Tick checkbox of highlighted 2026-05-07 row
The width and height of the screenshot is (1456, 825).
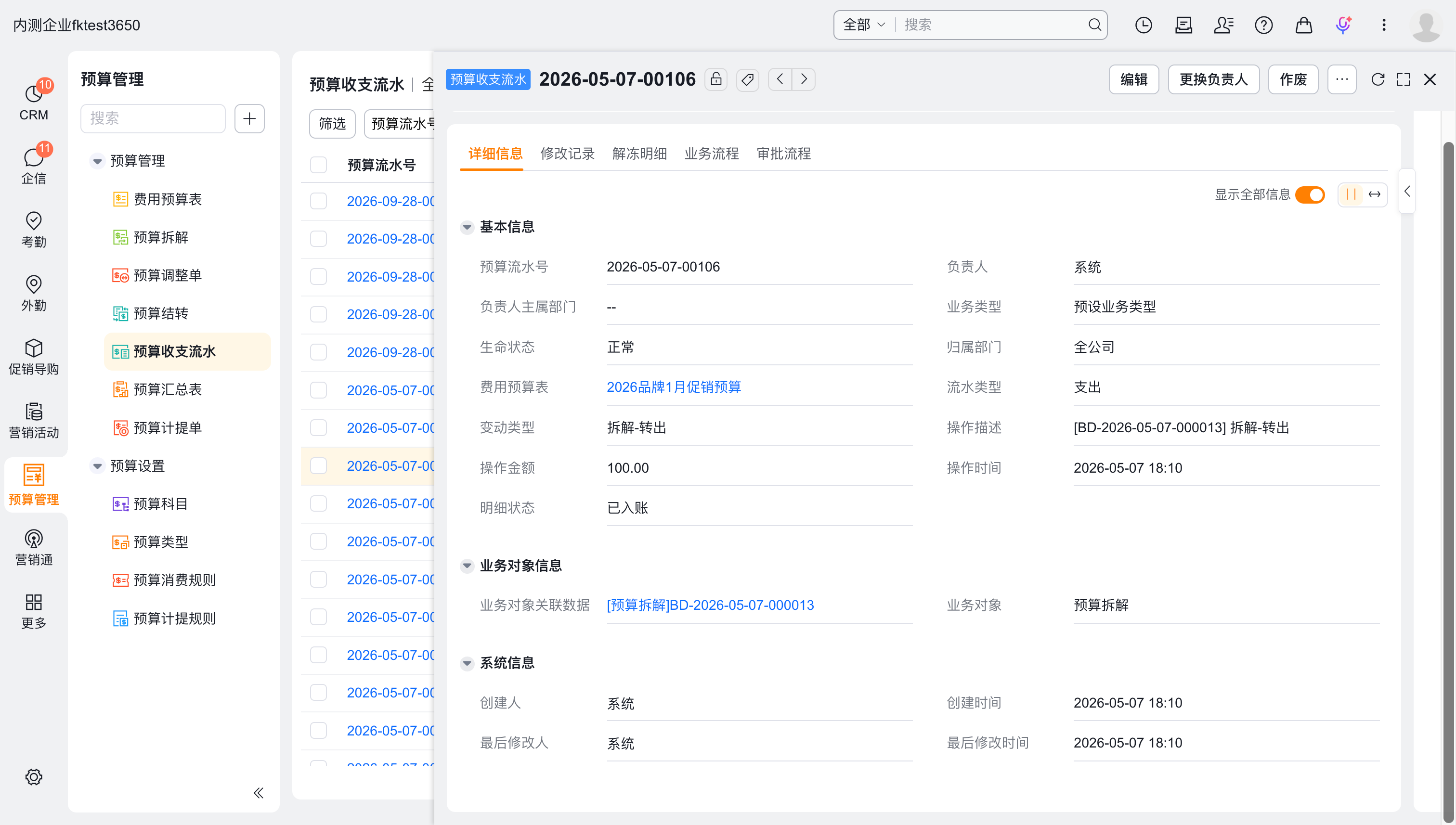[319, 466]
